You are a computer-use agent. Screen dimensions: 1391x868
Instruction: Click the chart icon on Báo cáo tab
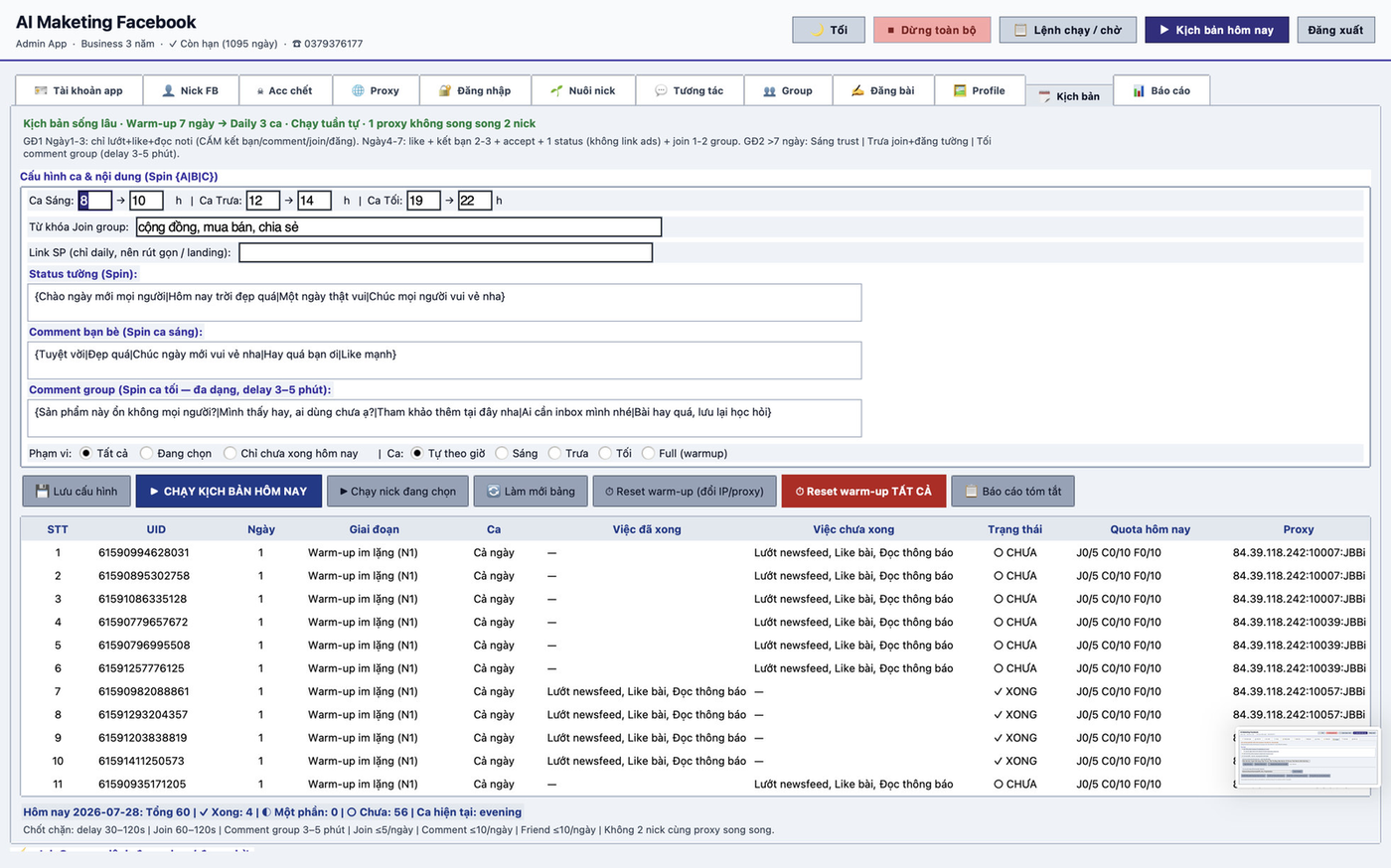[1139, 90]
